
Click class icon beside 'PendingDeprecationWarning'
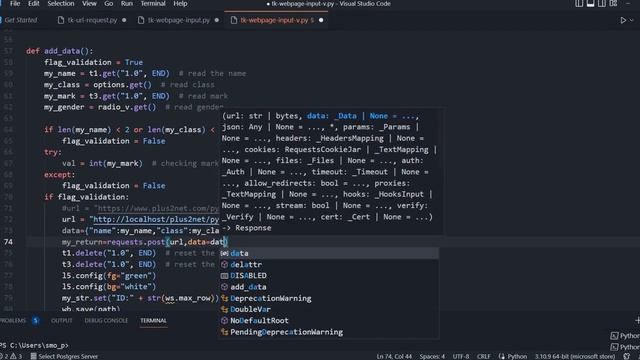click(224, 332)
